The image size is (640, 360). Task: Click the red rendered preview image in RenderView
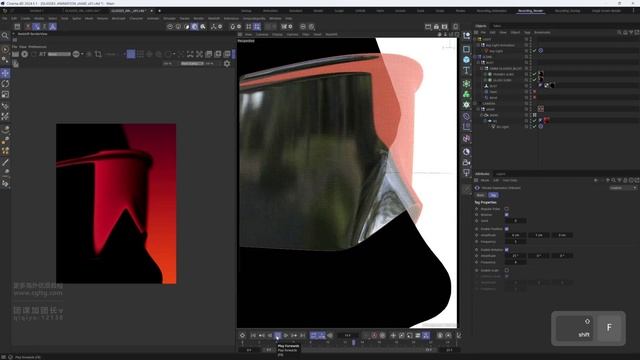point(116,204)
